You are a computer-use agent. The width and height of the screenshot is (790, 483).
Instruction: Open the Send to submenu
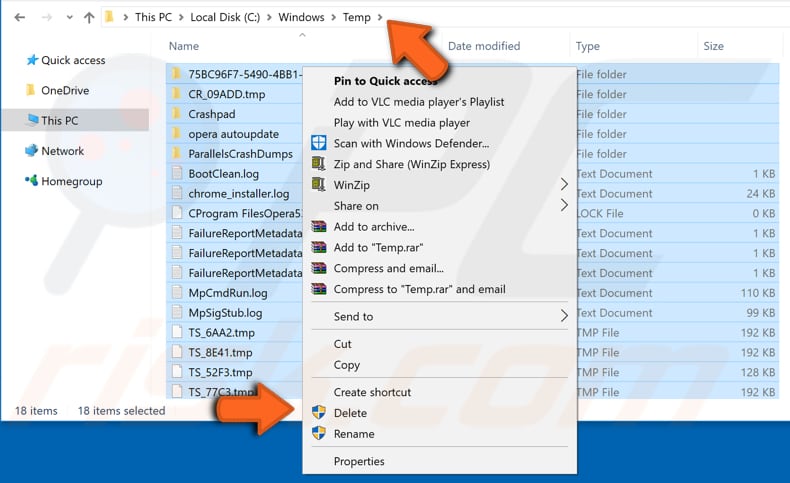pyautogui.click(x=439, y=317)
